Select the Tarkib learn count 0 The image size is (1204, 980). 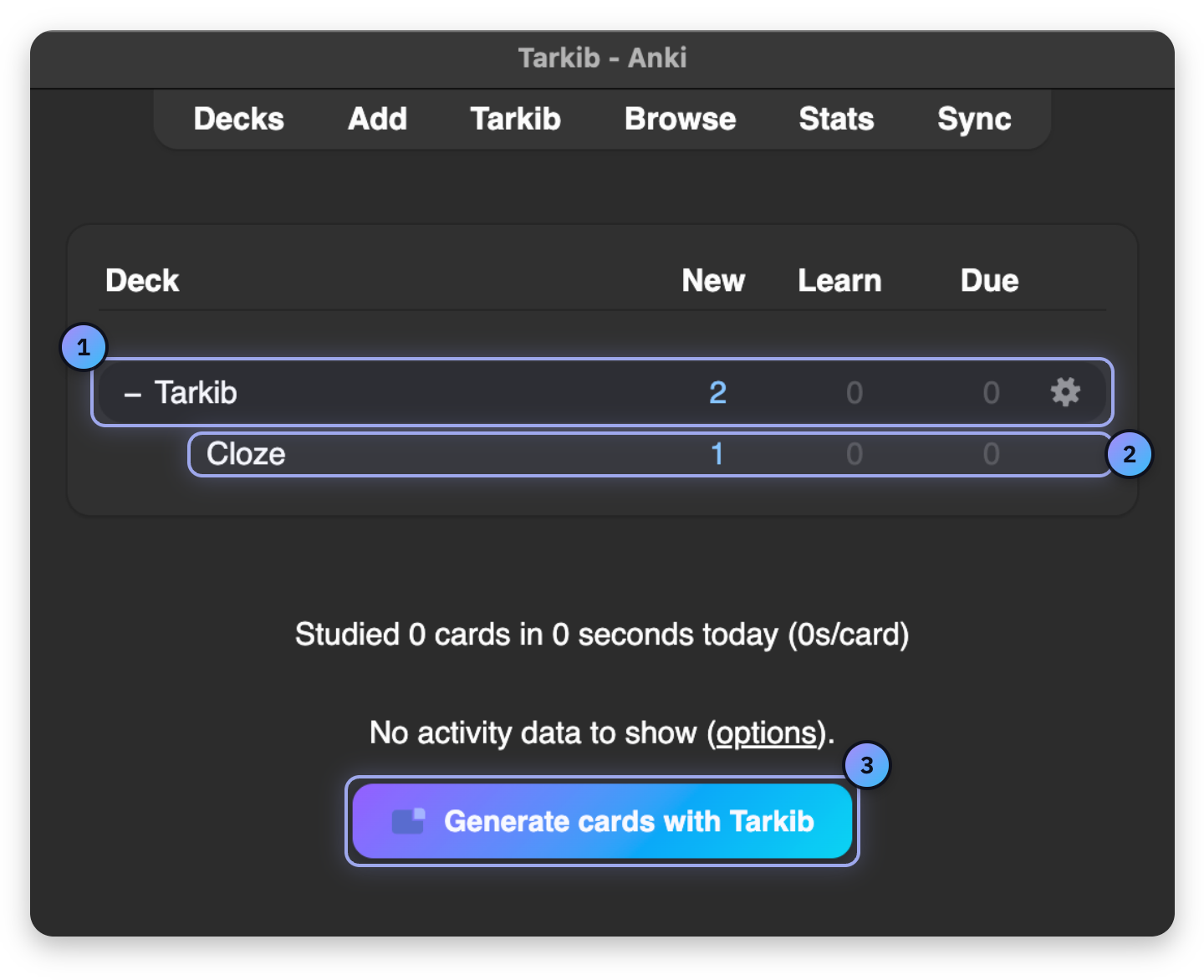click(854, 392)
